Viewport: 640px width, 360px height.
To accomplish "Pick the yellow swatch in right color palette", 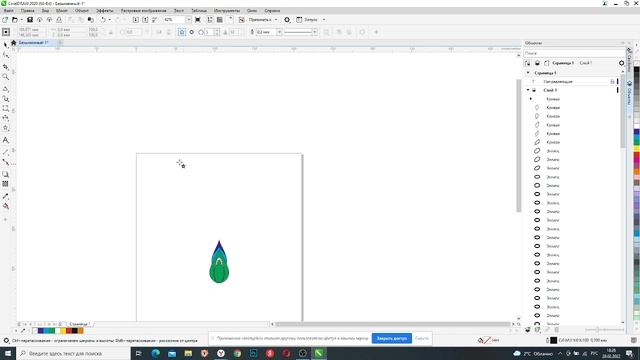I will (x=636, y=149).
